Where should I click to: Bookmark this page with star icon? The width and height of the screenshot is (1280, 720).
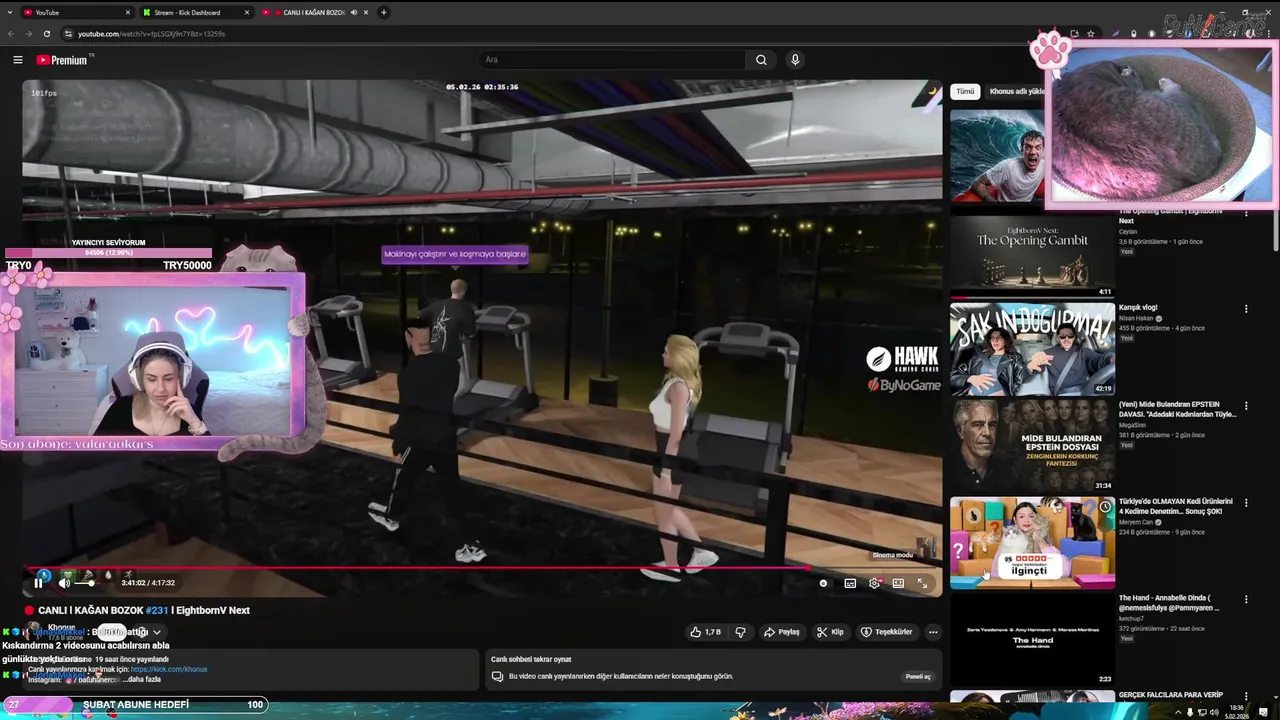pyautogui.click(x=1090, y=34)
